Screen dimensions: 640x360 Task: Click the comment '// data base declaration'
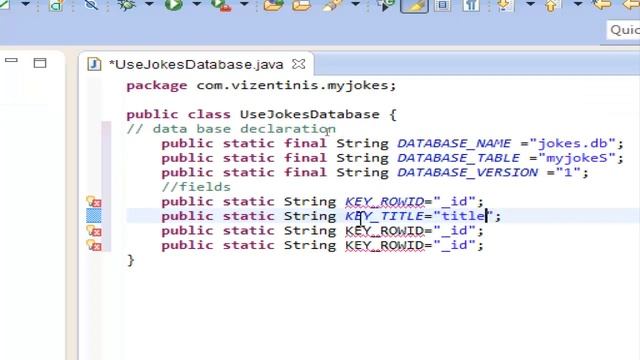coord(231,129)
